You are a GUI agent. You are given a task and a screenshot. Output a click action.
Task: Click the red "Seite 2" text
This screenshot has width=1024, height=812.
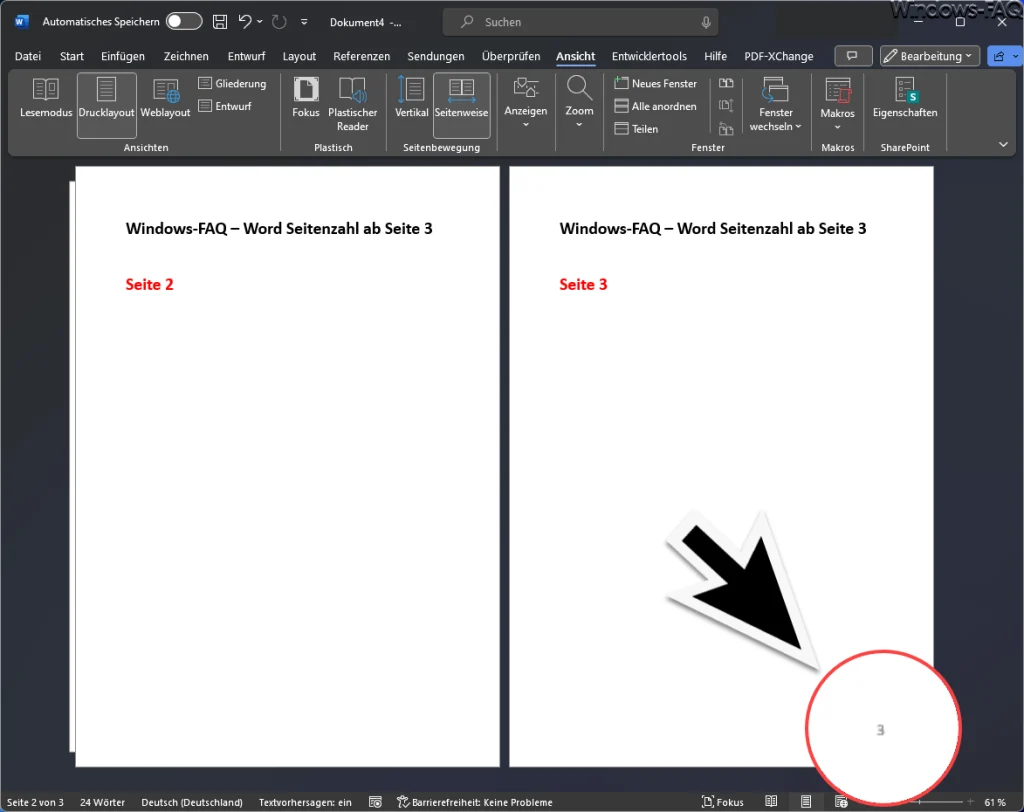pyautogui.click(x=150, y=284)
